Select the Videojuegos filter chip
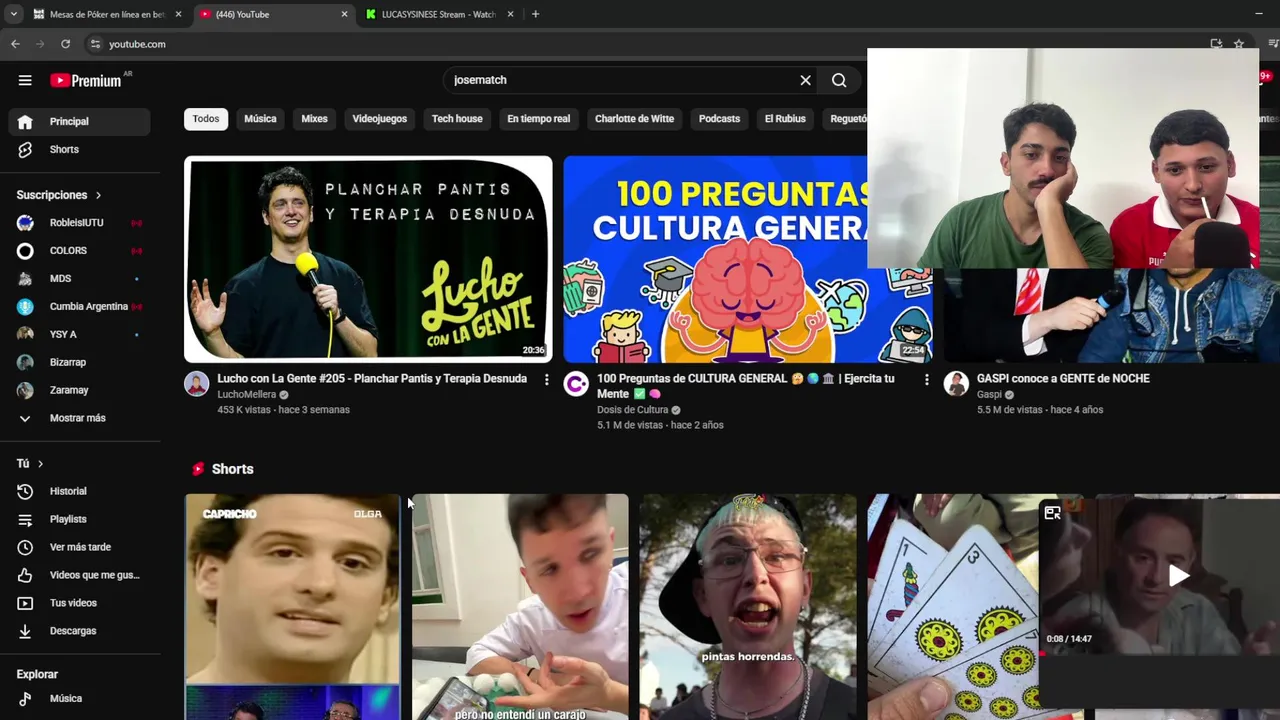 click(380, 119)
